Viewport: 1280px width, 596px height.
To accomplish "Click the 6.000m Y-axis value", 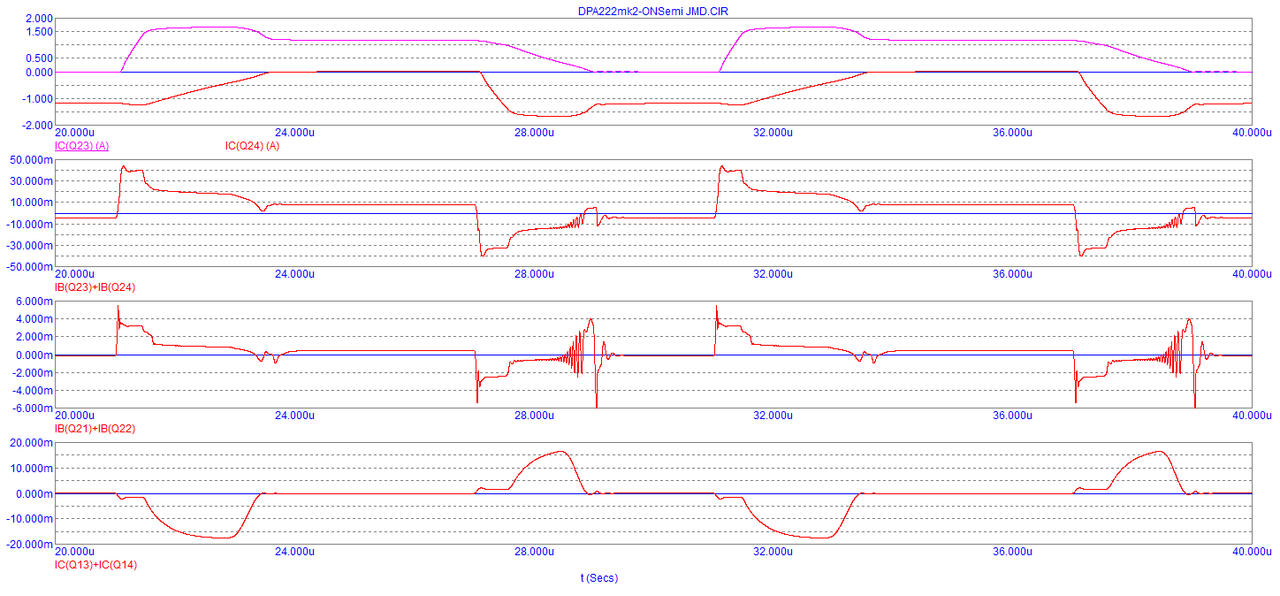I will tap(35, 301).
